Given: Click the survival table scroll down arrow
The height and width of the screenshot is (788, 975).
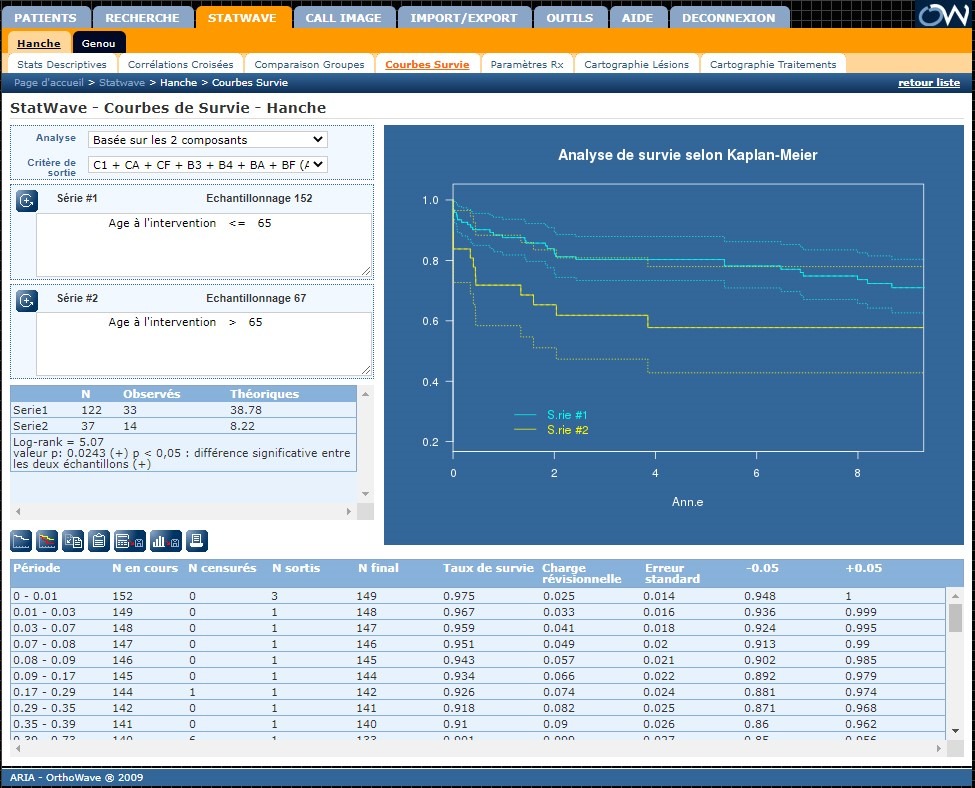Looking at the screenshot, I should tap(955, 731).
